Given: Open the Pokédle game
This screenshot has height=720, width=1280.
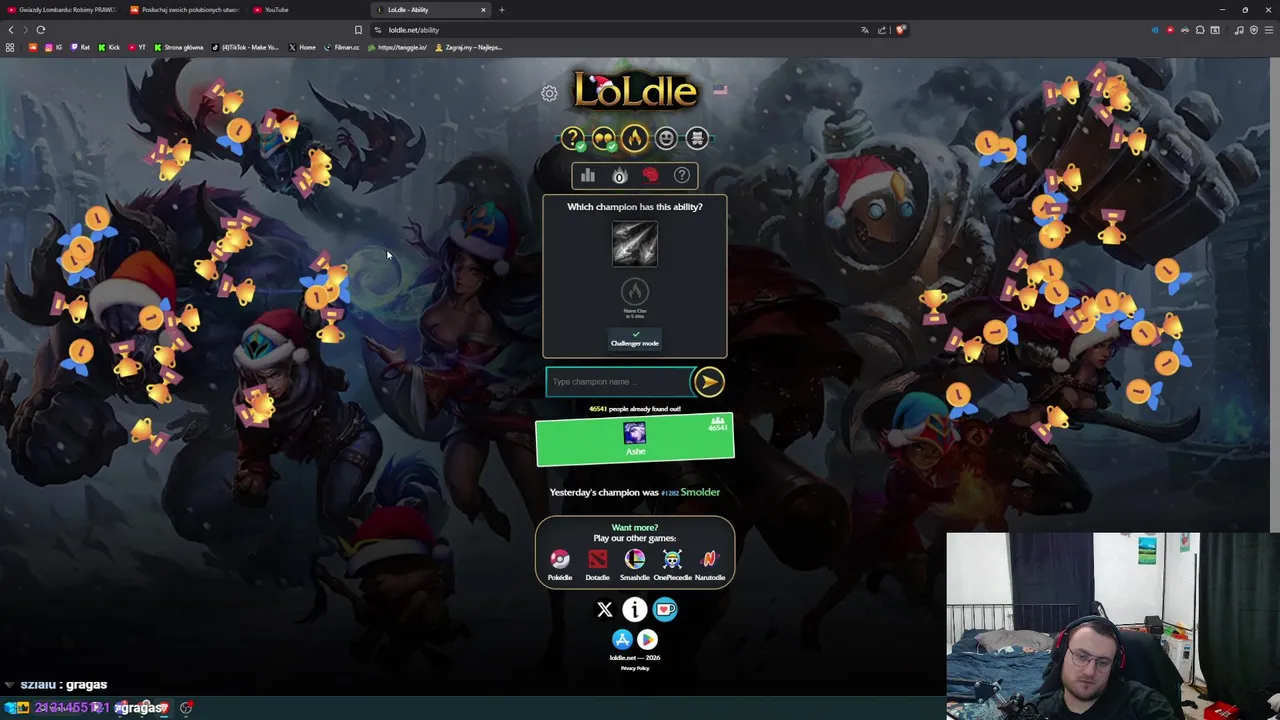Looking at the screenshot, I should [x=560, y=564].
